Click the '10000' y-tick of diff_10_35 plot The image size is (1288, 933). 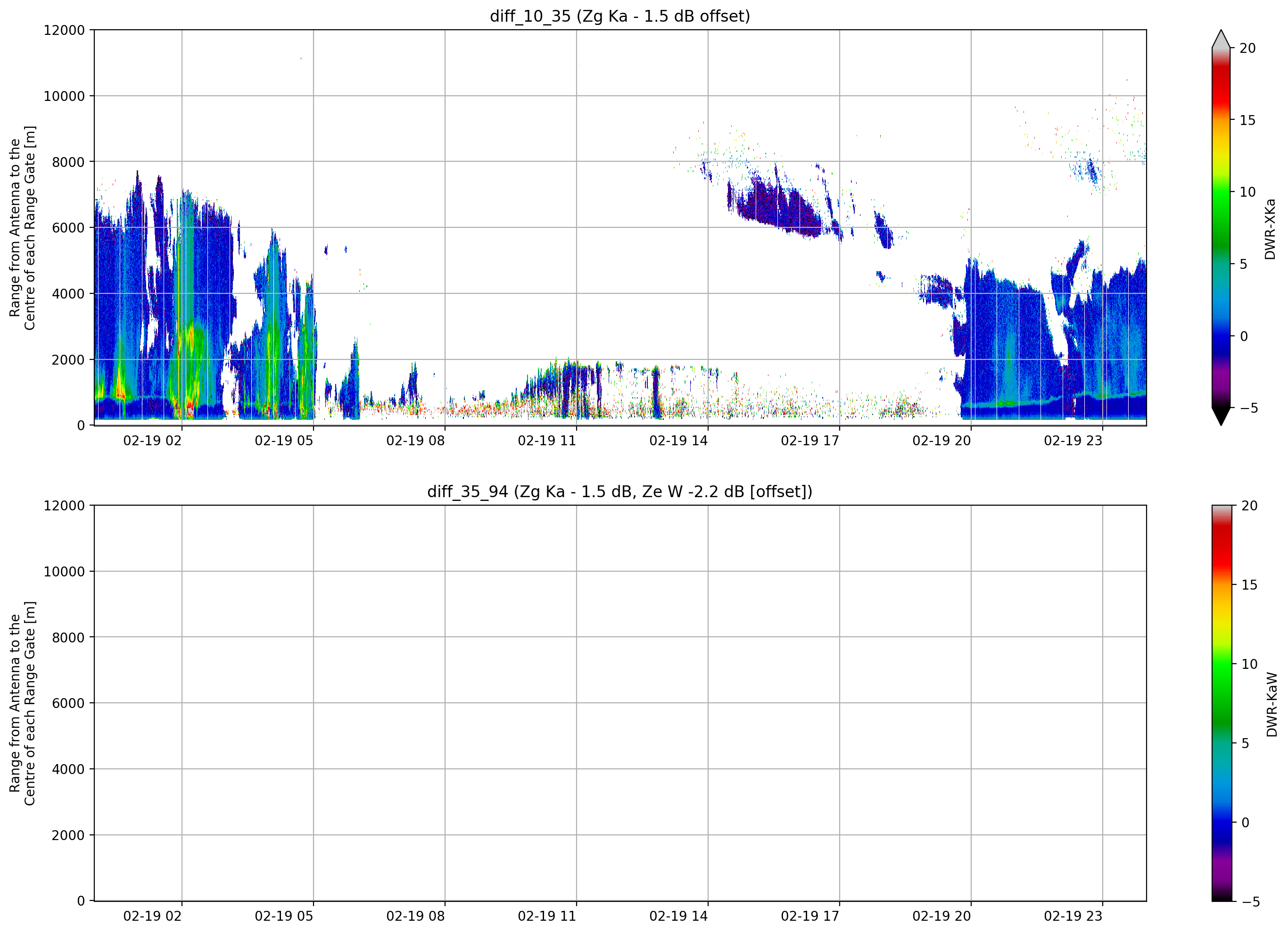[64, 96]
